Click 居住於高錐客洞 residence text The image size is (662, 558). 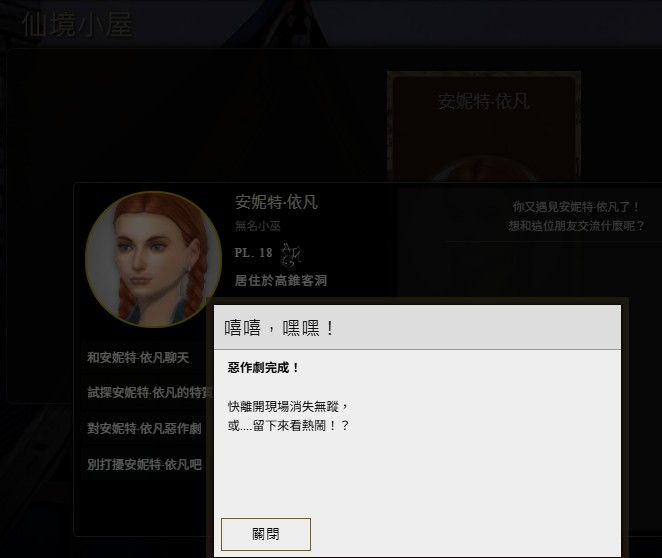[281, 280]
